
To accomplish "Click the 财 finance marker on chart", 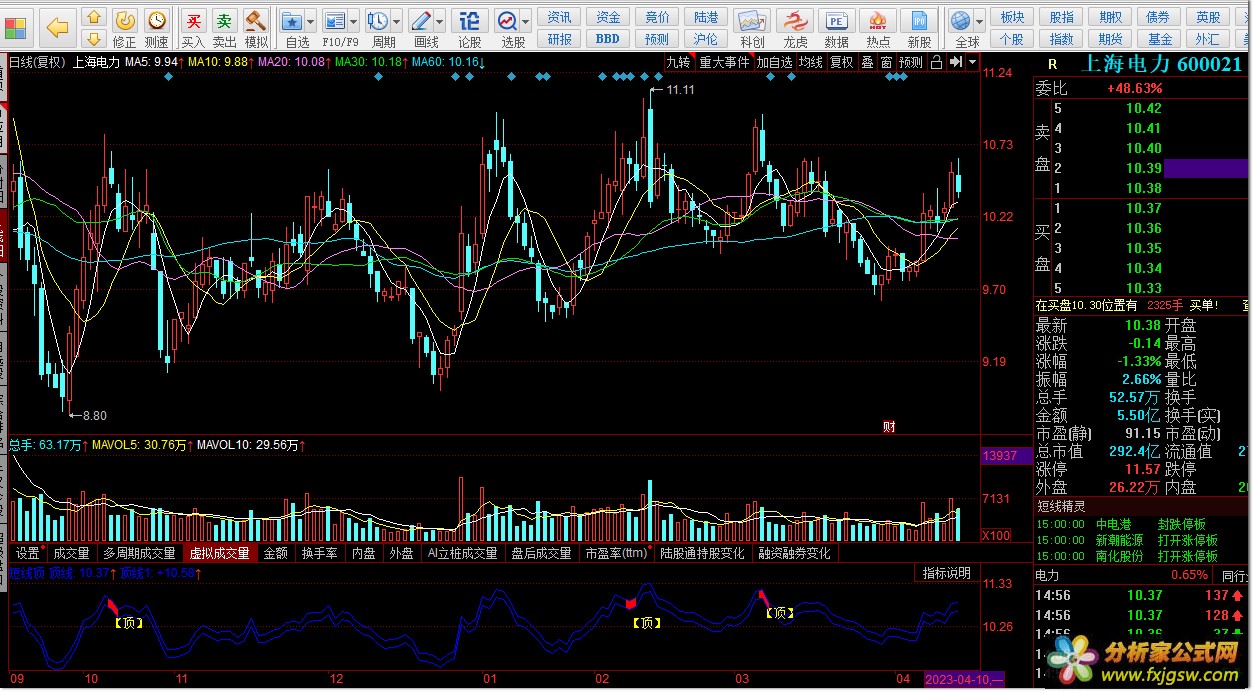I will pyautogui.click(x=888, y=426).
